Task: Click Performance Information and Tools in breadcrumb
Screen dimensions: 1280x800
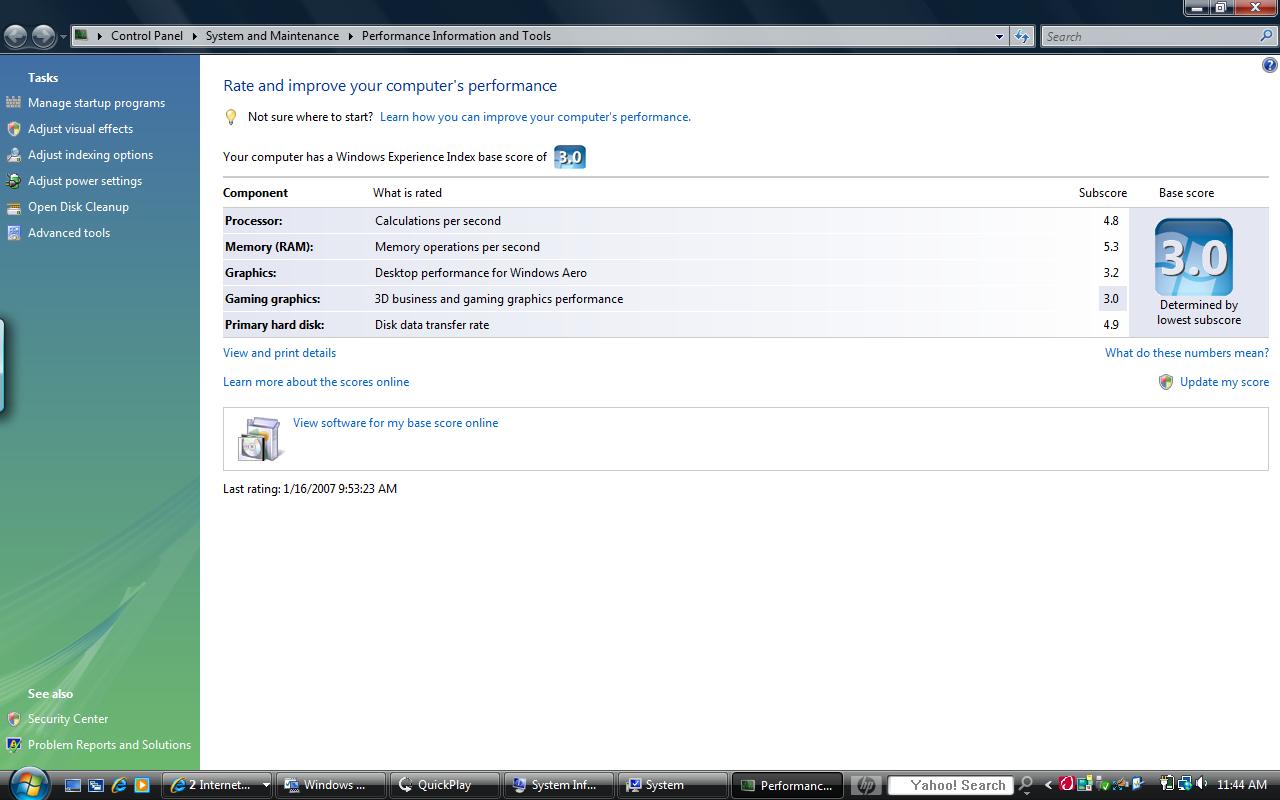Action: (x=456, y=36)
